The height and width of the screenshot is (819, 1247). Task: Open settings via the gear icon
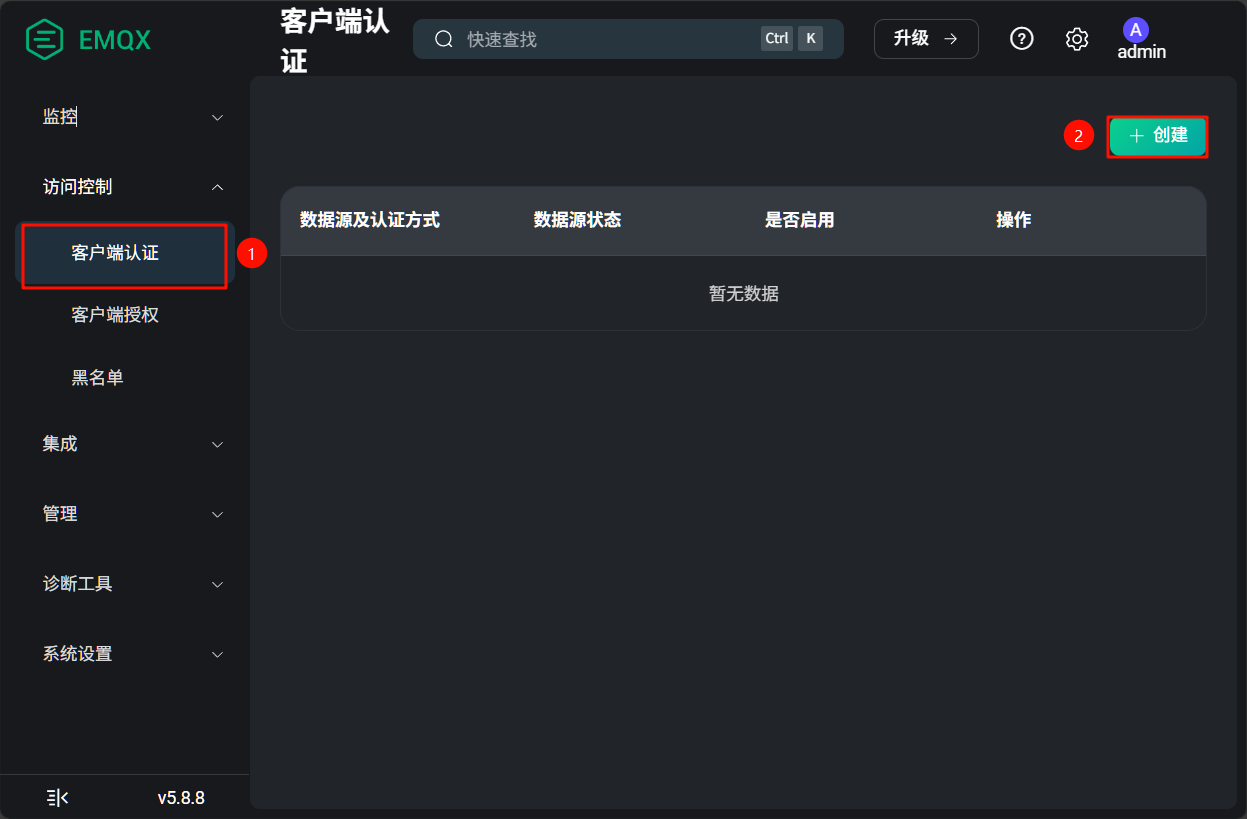click(1076, 39)
